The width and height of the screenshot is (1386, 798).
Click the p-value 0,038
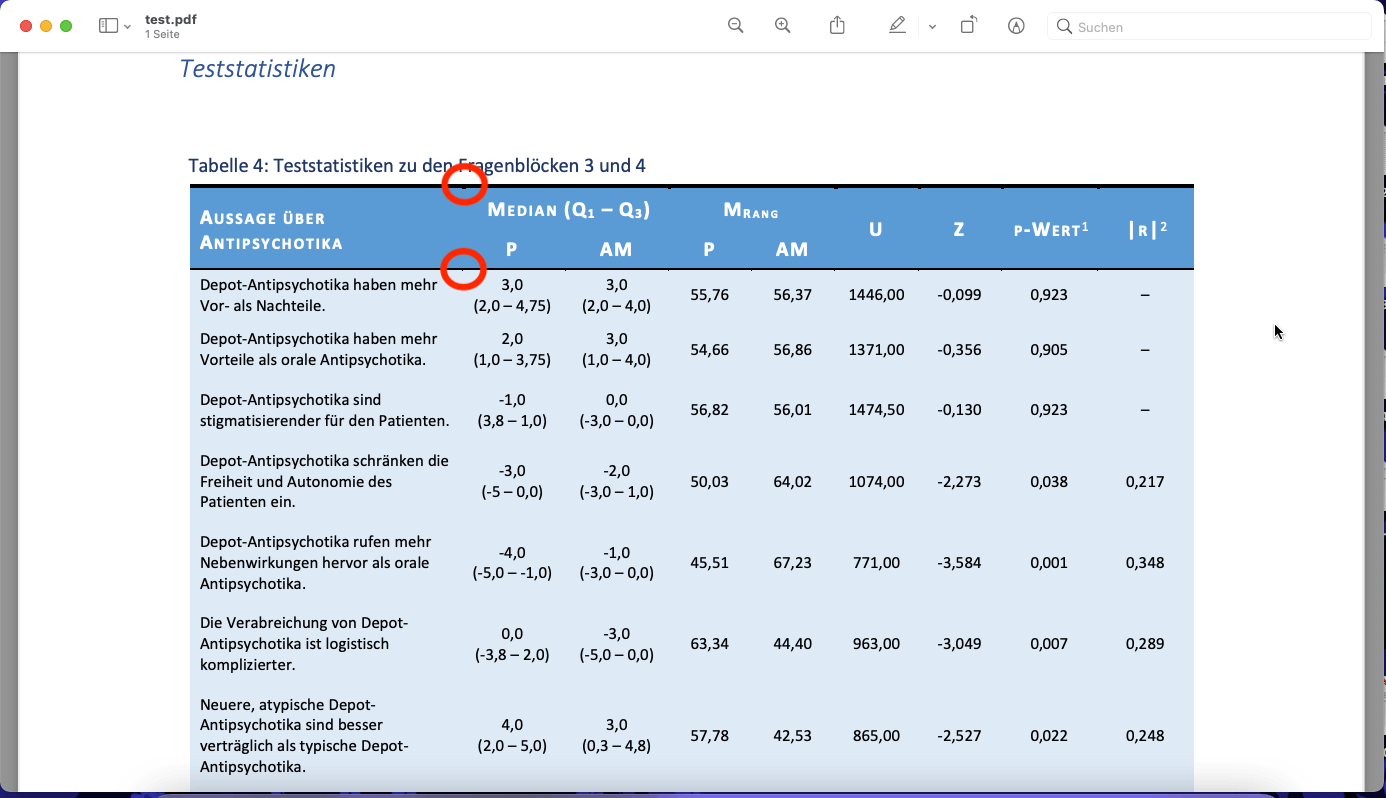point(1049,482)
